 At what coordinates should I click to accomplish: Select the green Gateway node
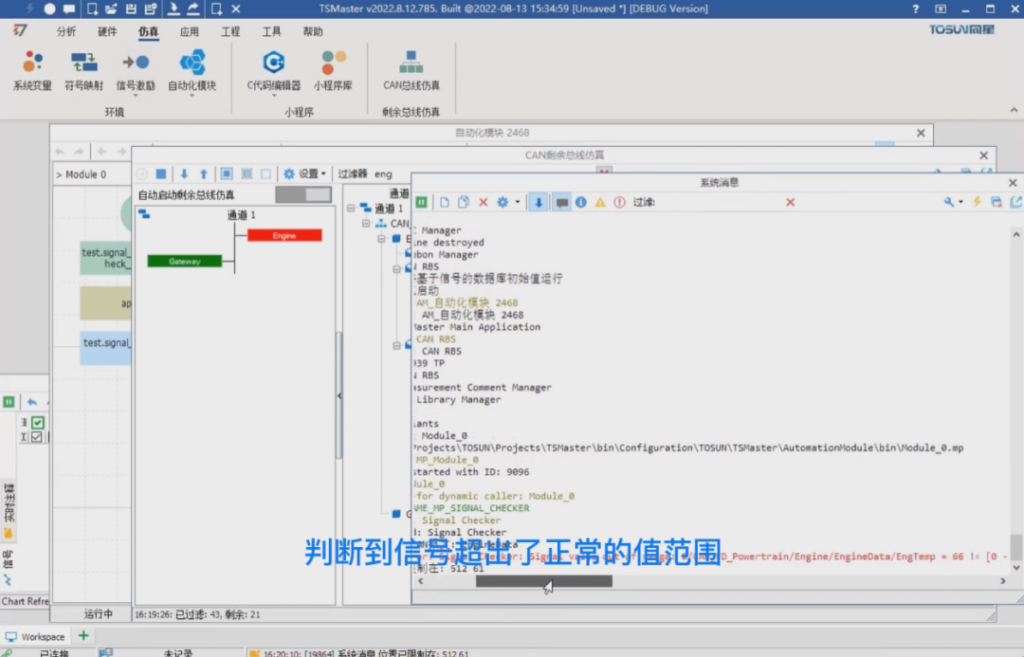pyautogui.click(x=185, y=261)
